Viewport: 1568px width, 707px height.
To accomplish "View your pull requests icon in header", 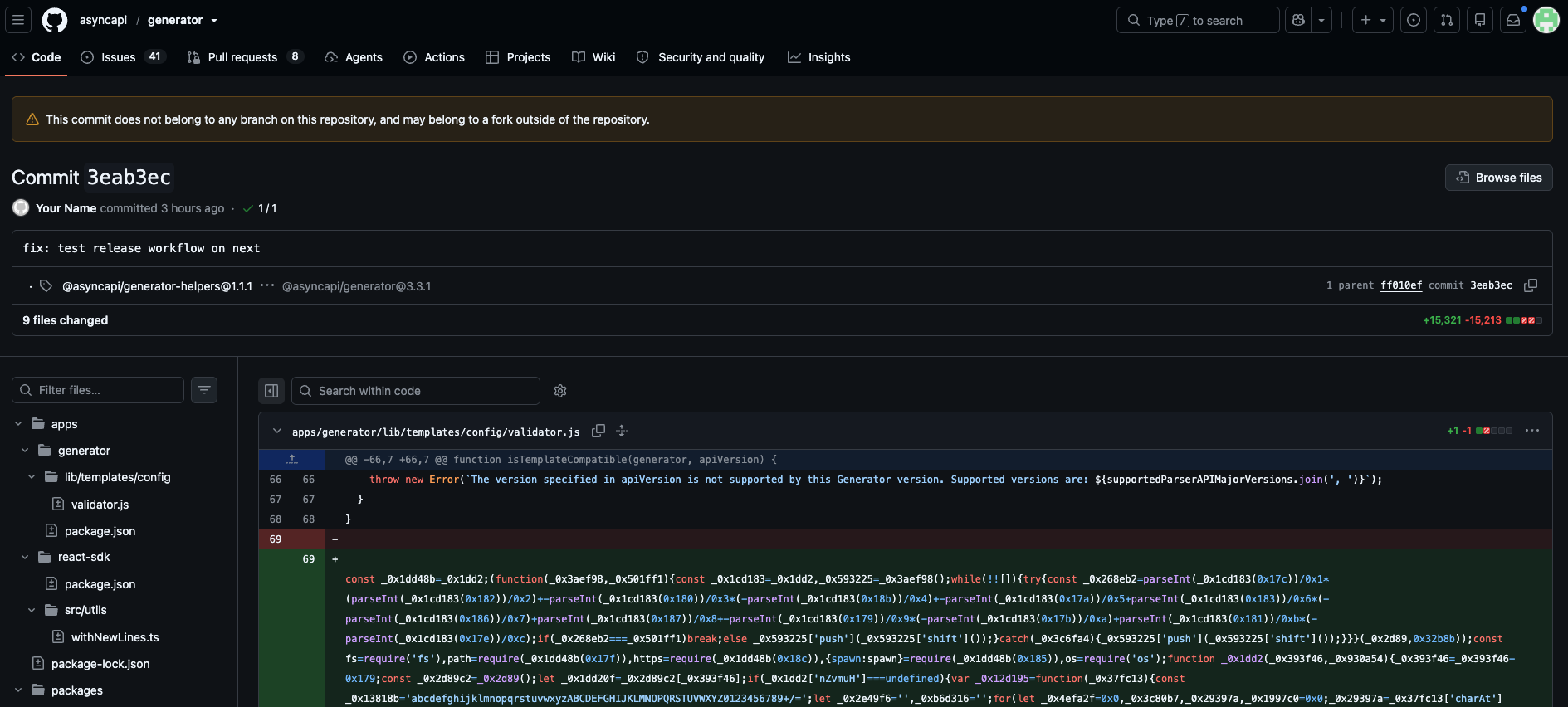I will tap(1447, 20).
